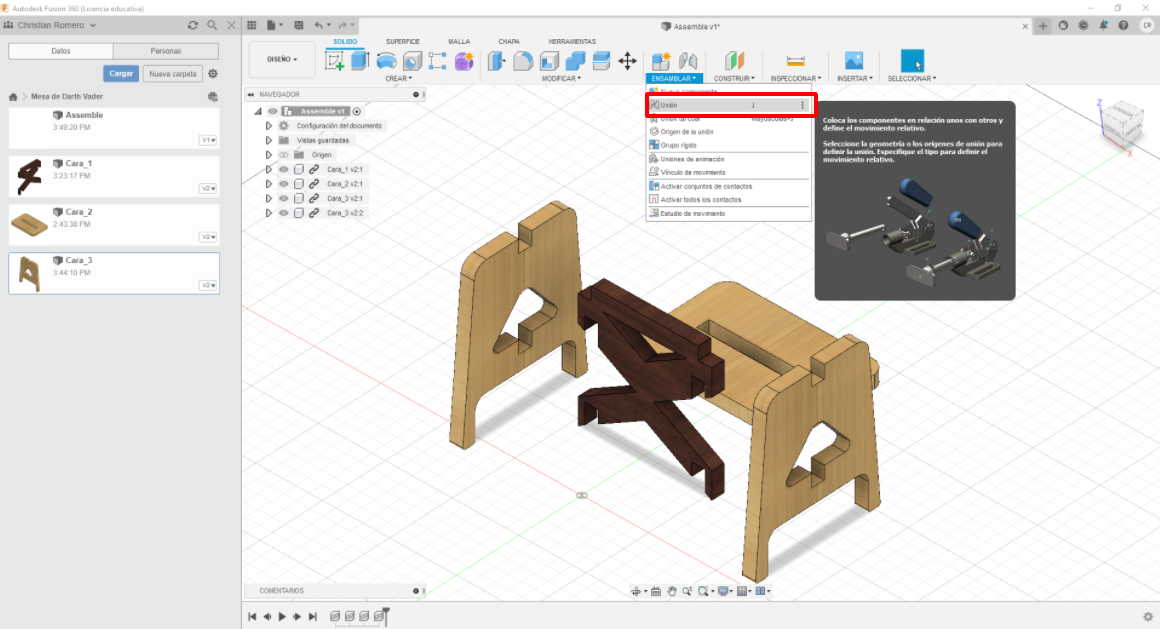Open Christian Romero team dropdown
The image size is (1160, 629).
point(56,25)
